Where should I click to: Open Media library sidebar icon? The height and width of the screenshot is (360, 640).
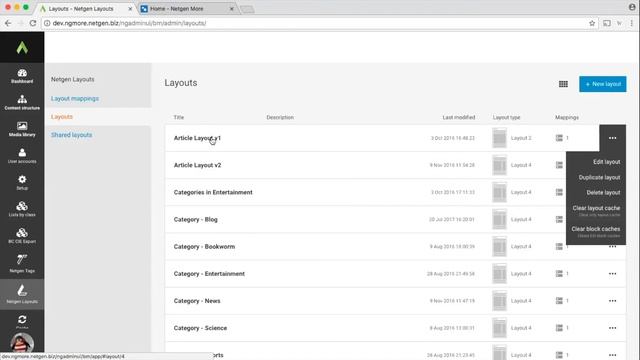point(22,129)
